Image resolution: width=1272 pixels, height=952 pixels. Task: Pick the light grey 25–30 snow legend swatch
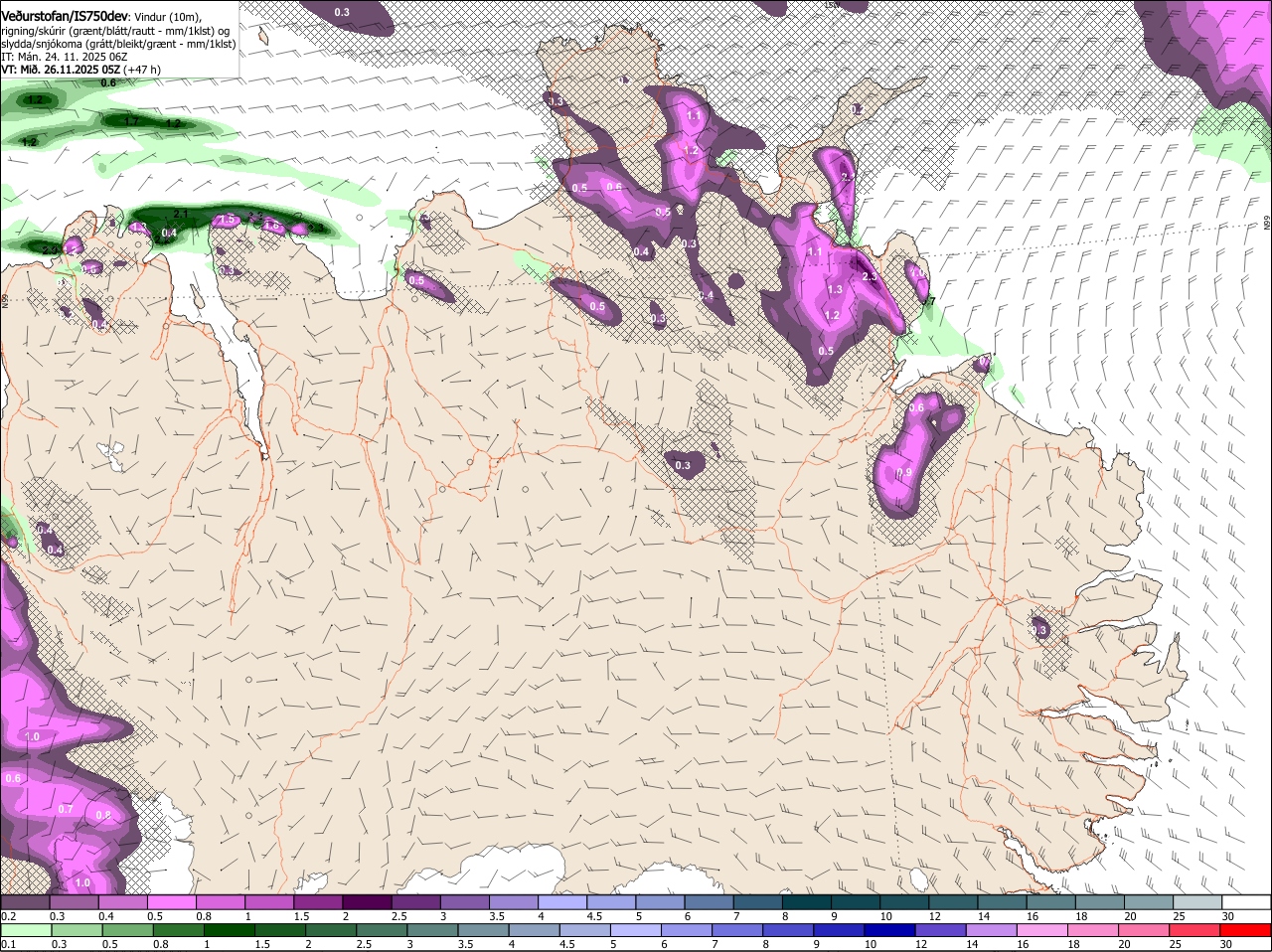[1197, 902]
